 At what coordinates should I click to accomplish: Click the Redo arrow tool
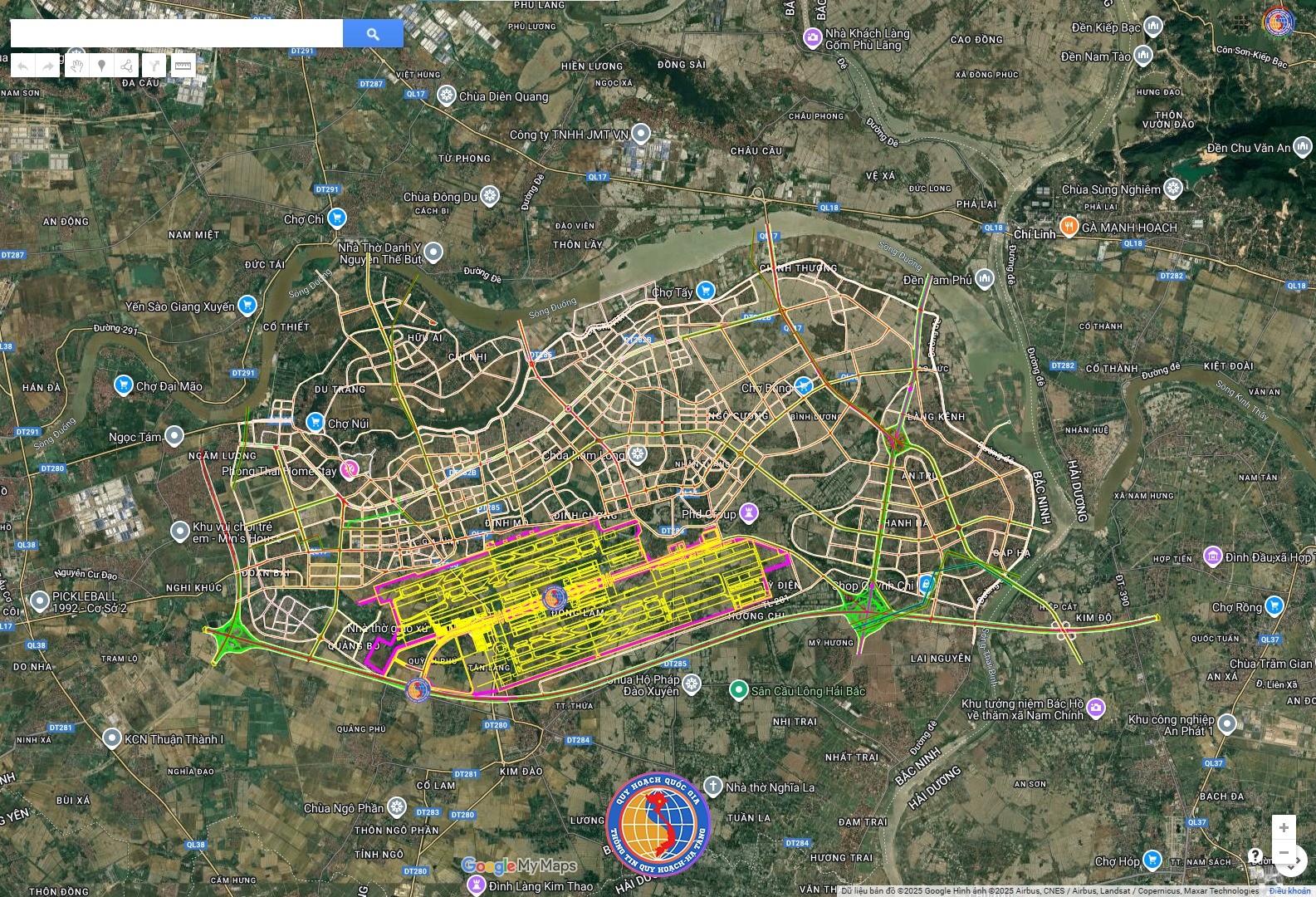point(48,66)
